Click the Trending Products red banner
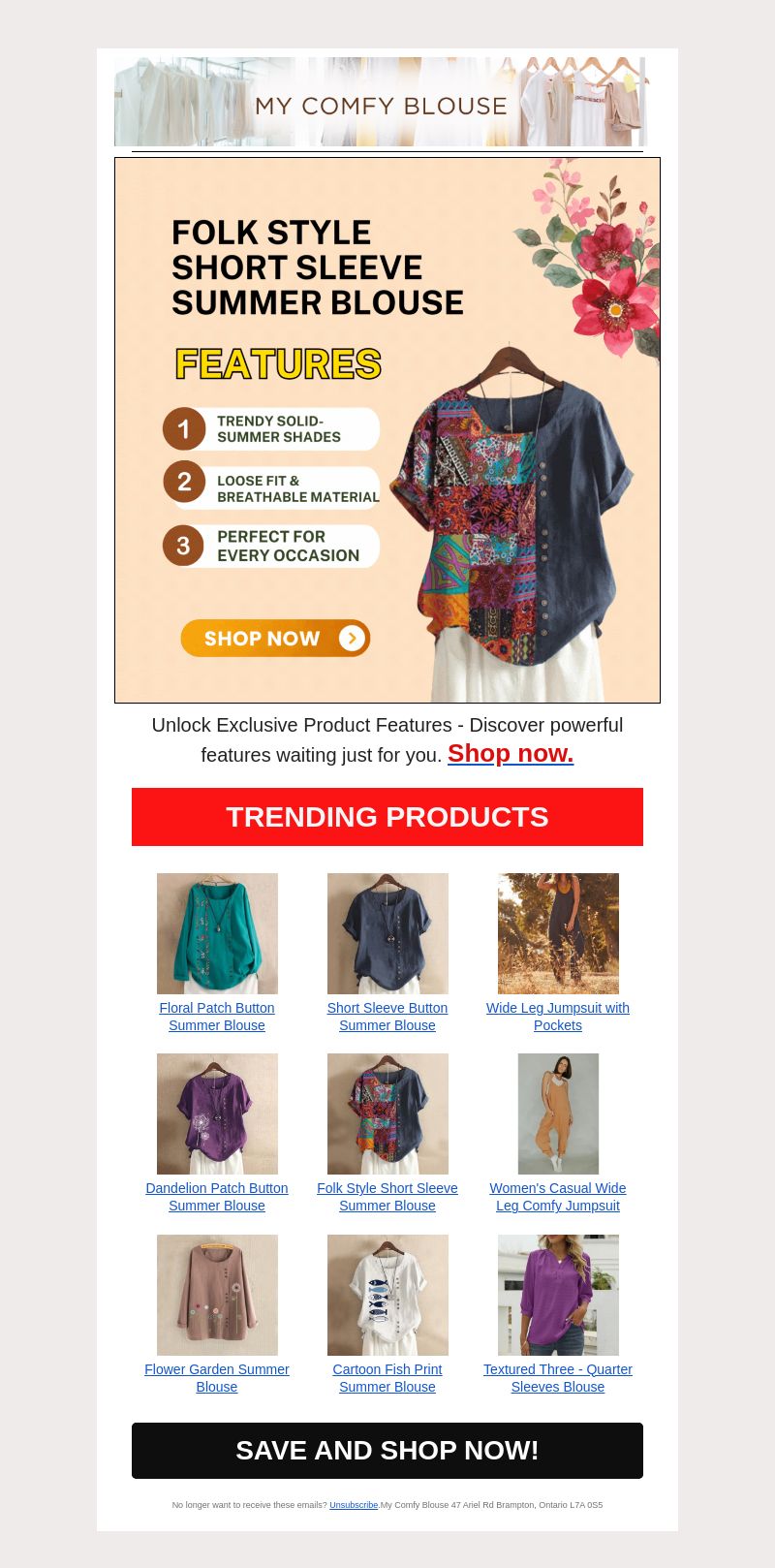The width and height of the screenshot is (775, 1568). click(x=387, y=817)
